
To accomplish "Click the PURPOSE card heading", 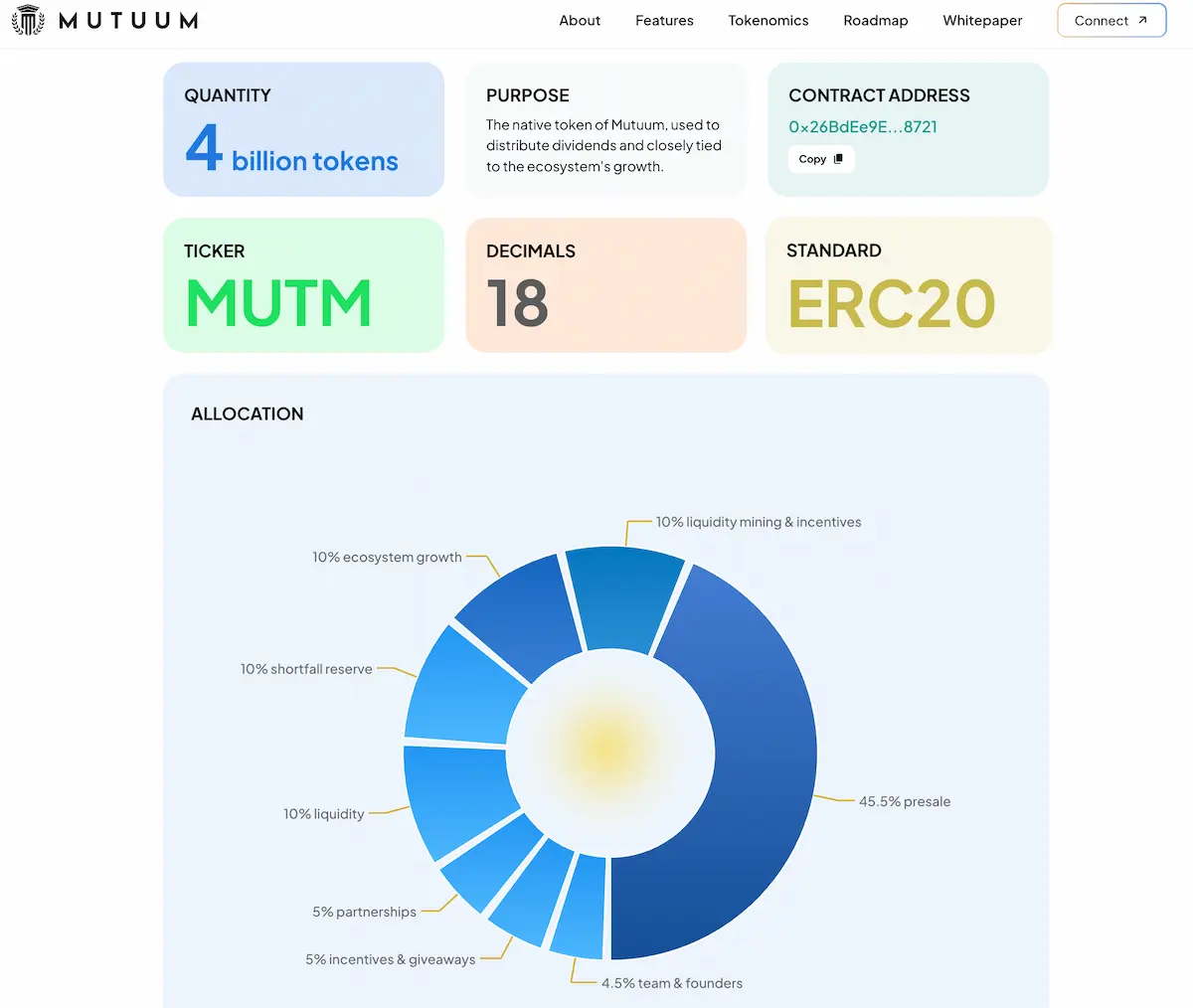I will [528, 95].
